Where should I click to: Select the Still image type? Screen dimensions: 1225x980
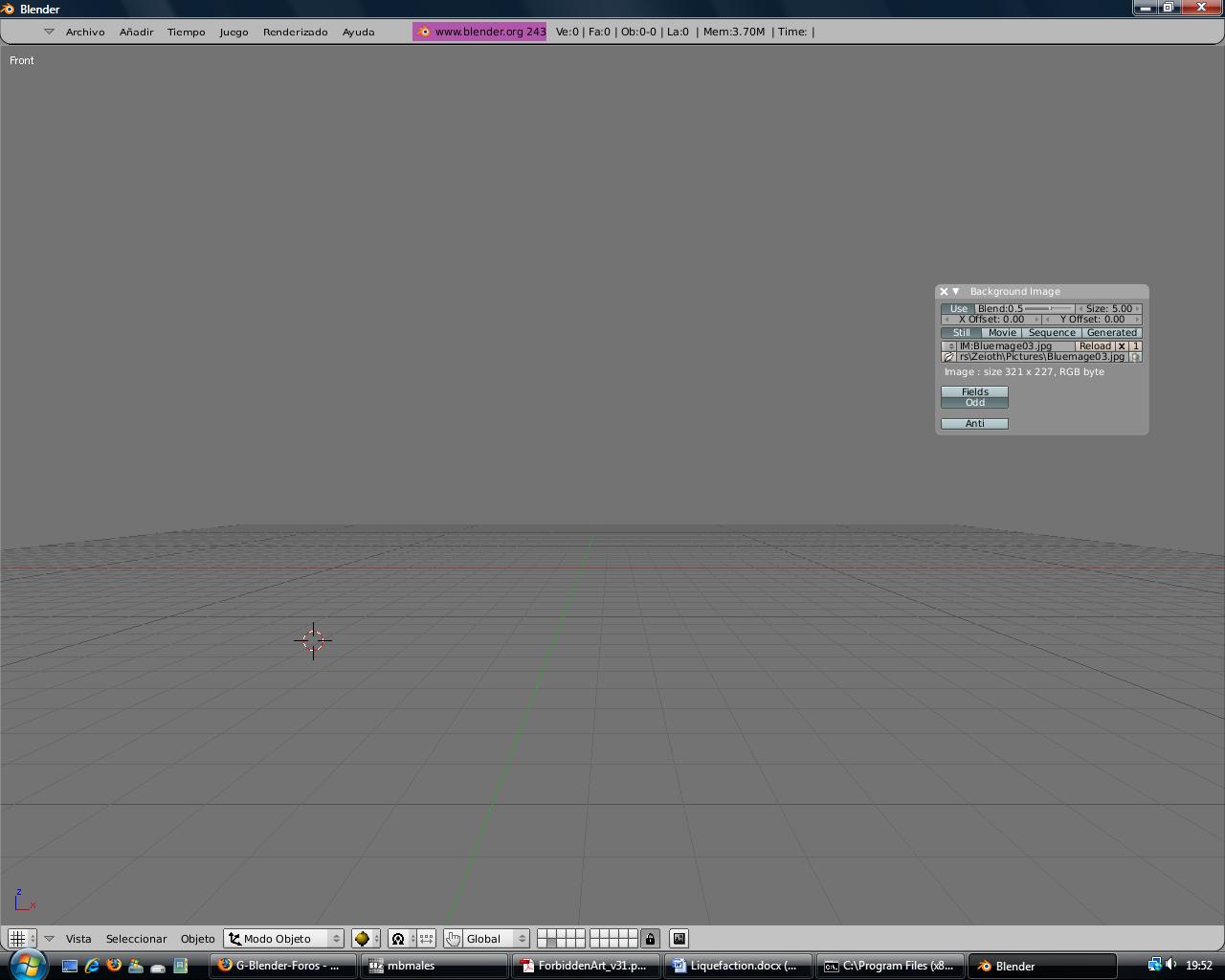point(961,333)
